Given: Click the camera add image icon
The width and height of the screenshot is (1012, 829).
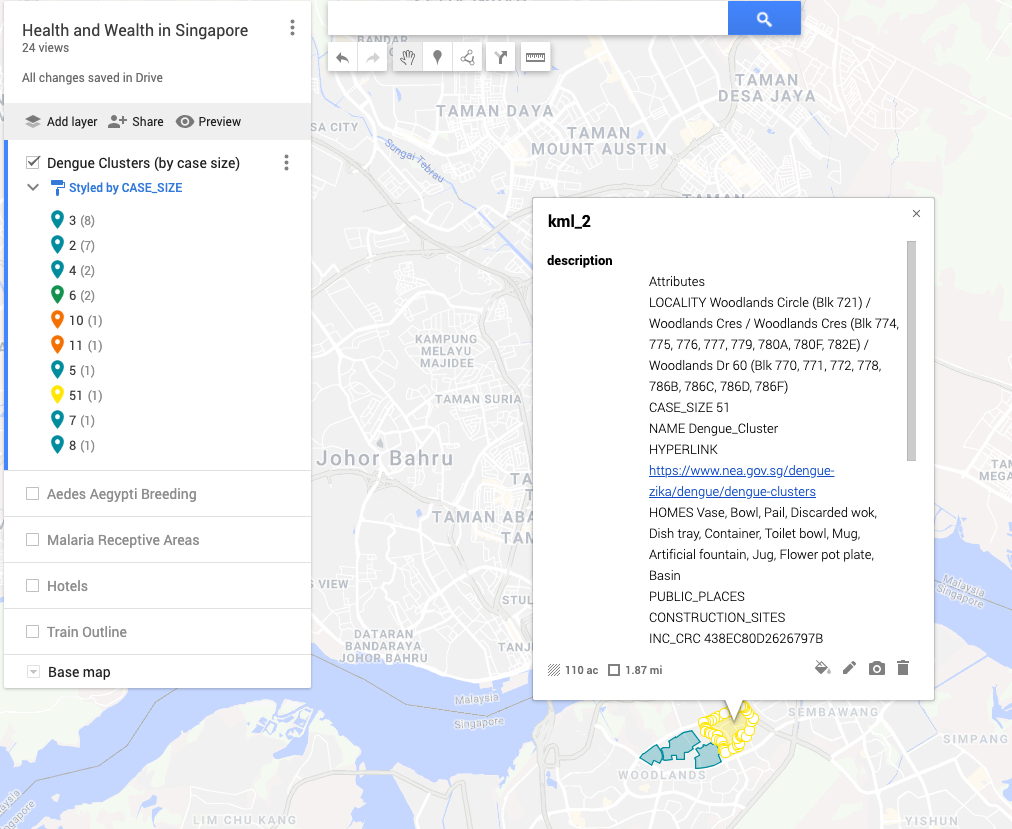Looking at the screenshot, I should click(x=876, y=668).
